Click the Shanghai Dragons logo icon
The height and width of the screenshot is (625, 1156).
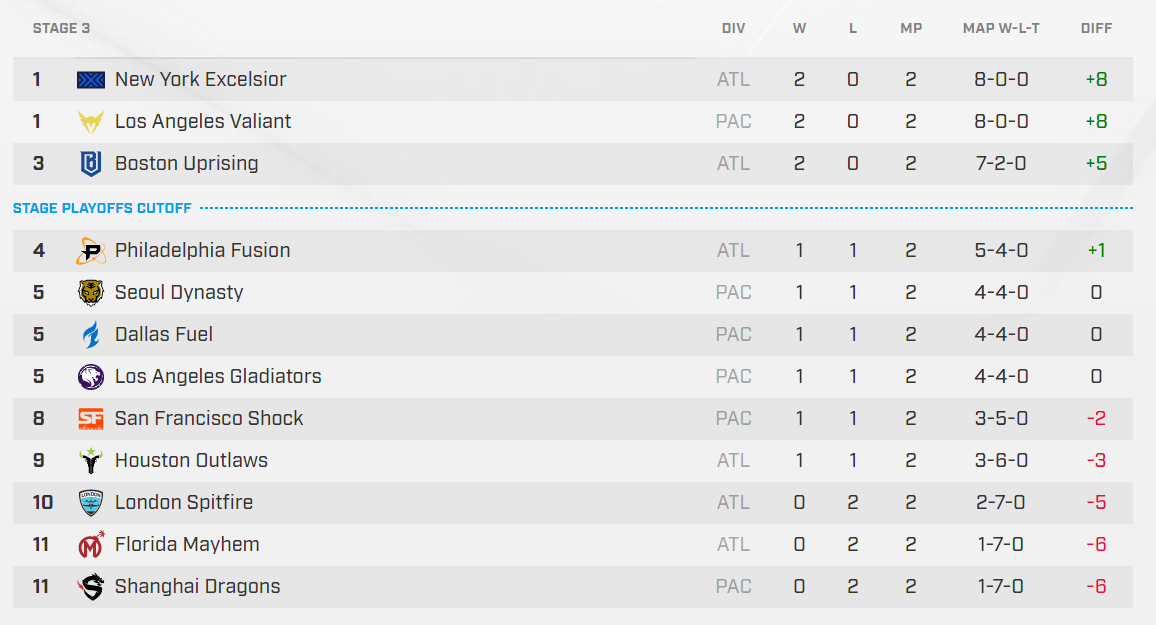tap(91, 587)
